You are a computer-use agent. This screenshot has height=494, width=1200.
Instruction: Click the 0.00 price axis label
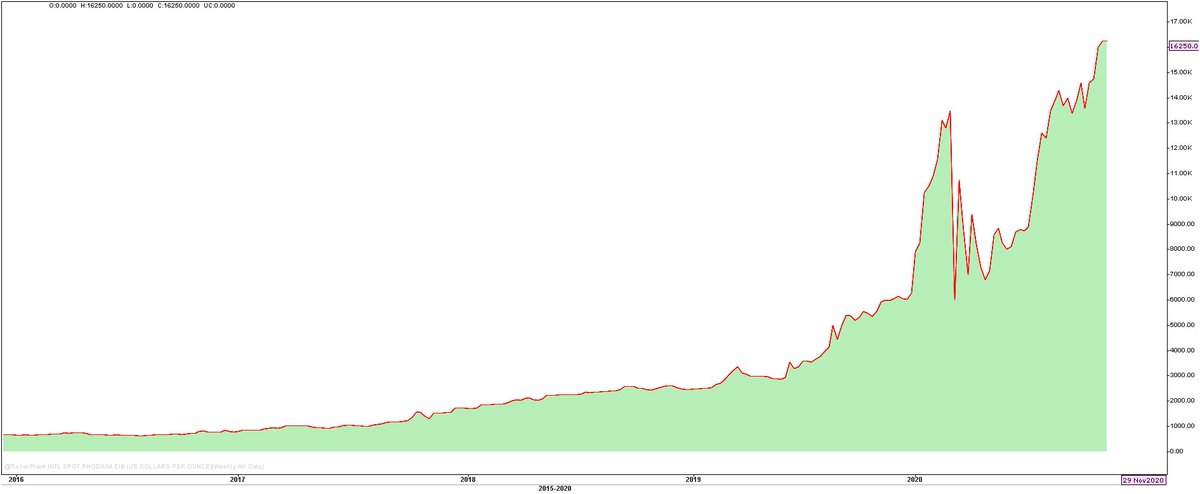point(1175,451)
